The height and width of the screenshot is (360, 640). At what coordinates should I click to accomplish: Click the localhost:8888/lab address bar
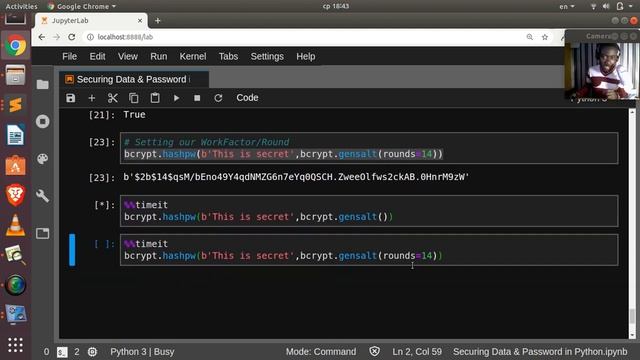[x=125, y=37]
